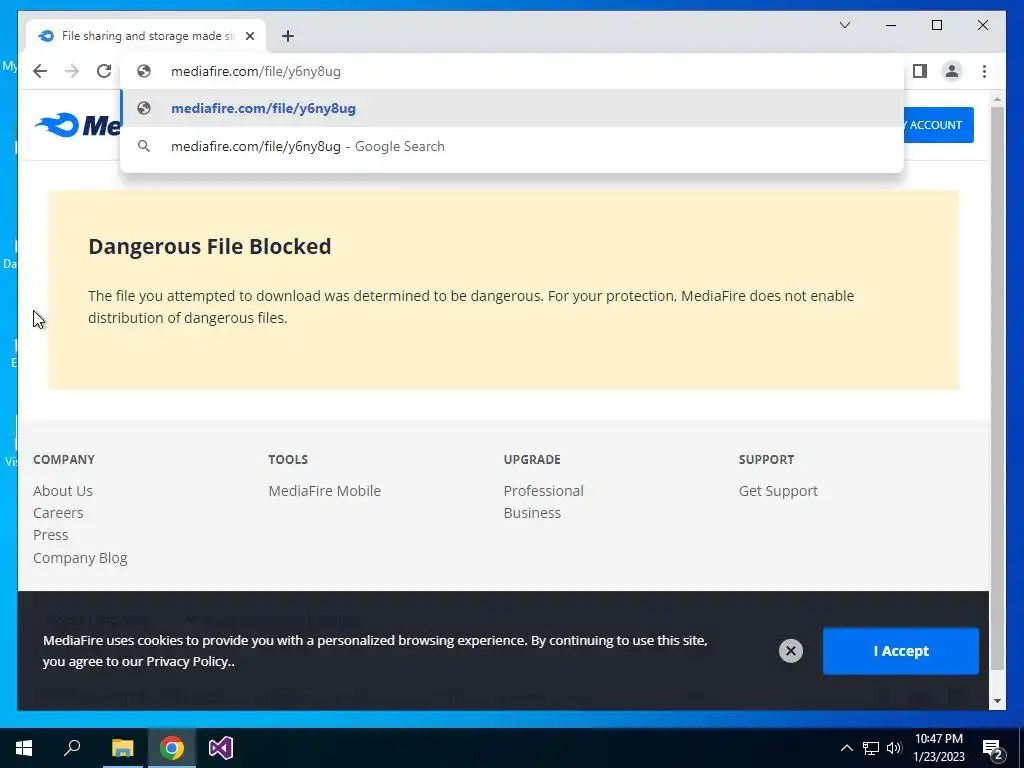Click the page vertical scrollbar thumb
Screen dimensions: 1024x768
click(x=997, y=389)
